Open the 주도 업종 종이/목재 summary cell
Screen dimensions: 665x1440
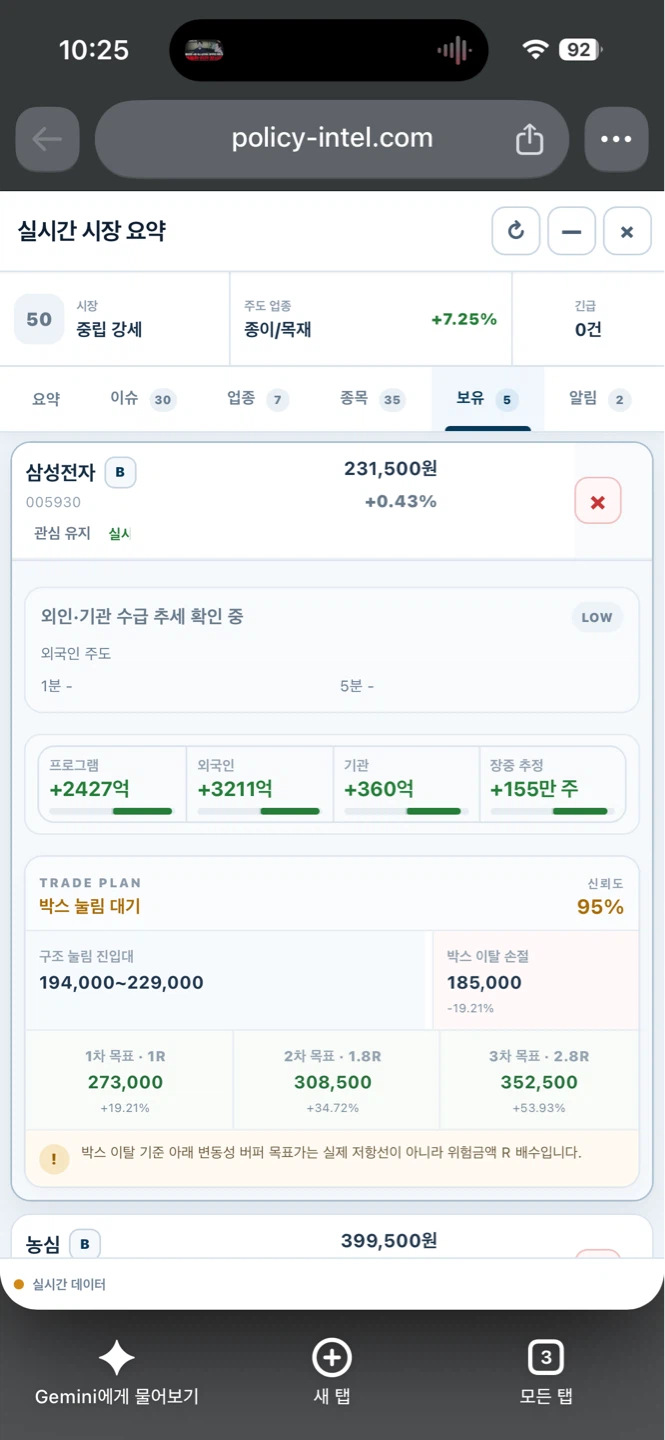click(x=371, y=319)
